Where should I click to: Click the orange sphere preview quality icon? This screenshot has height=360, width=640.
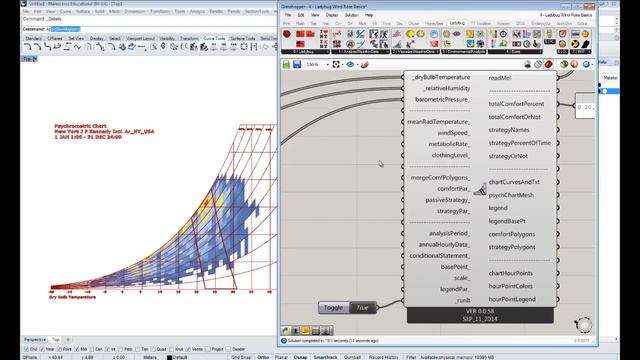click(574, 64)
